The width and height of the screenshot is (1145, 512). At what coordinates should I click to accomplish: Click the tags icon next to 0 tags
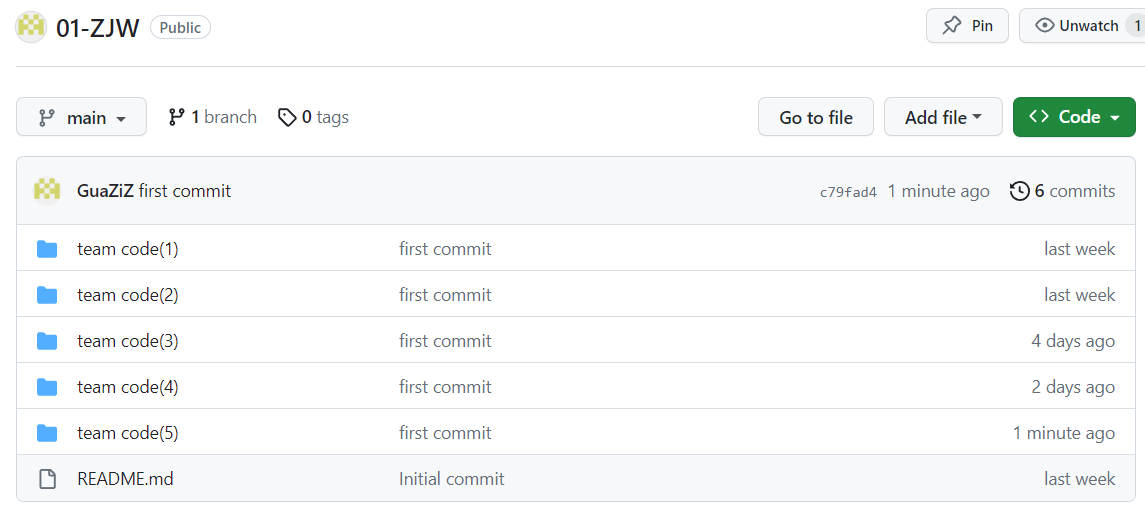pyautogui.click(x=287, y=118)
